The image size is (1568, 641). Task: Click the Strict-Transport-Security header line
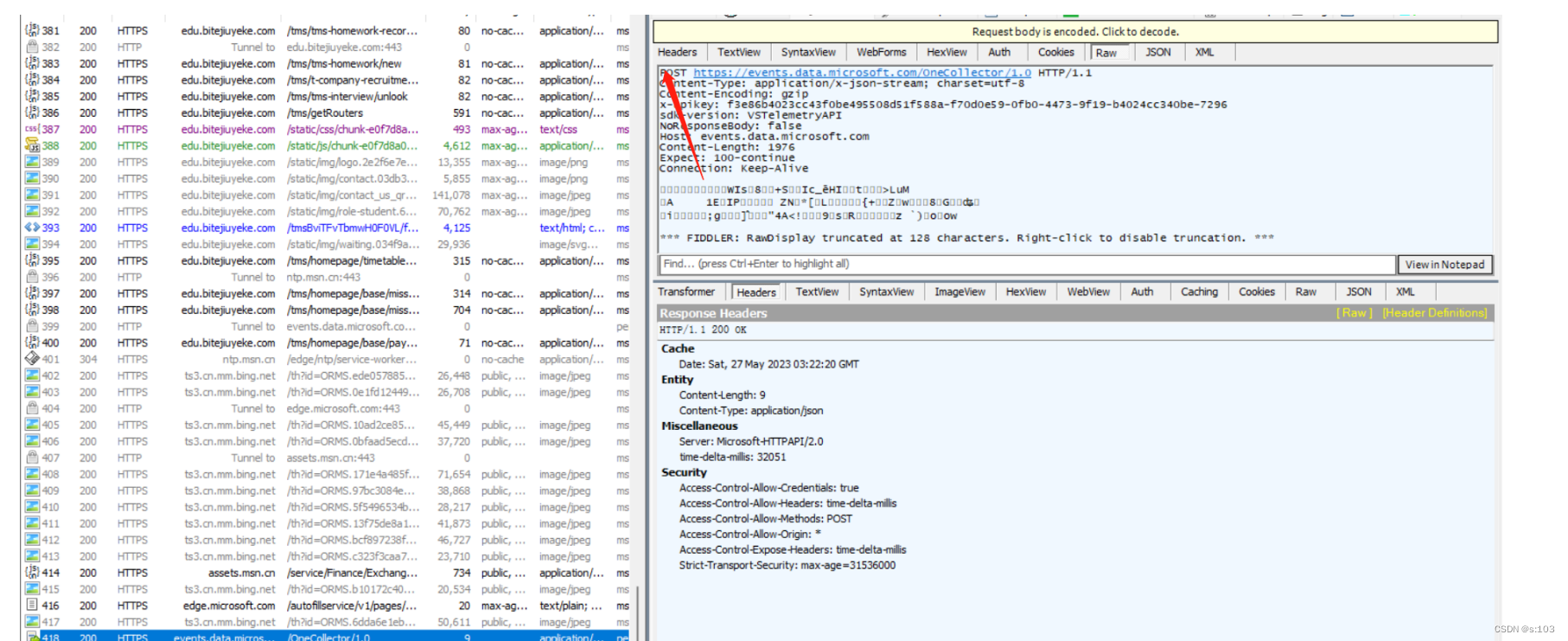(787, 565)
